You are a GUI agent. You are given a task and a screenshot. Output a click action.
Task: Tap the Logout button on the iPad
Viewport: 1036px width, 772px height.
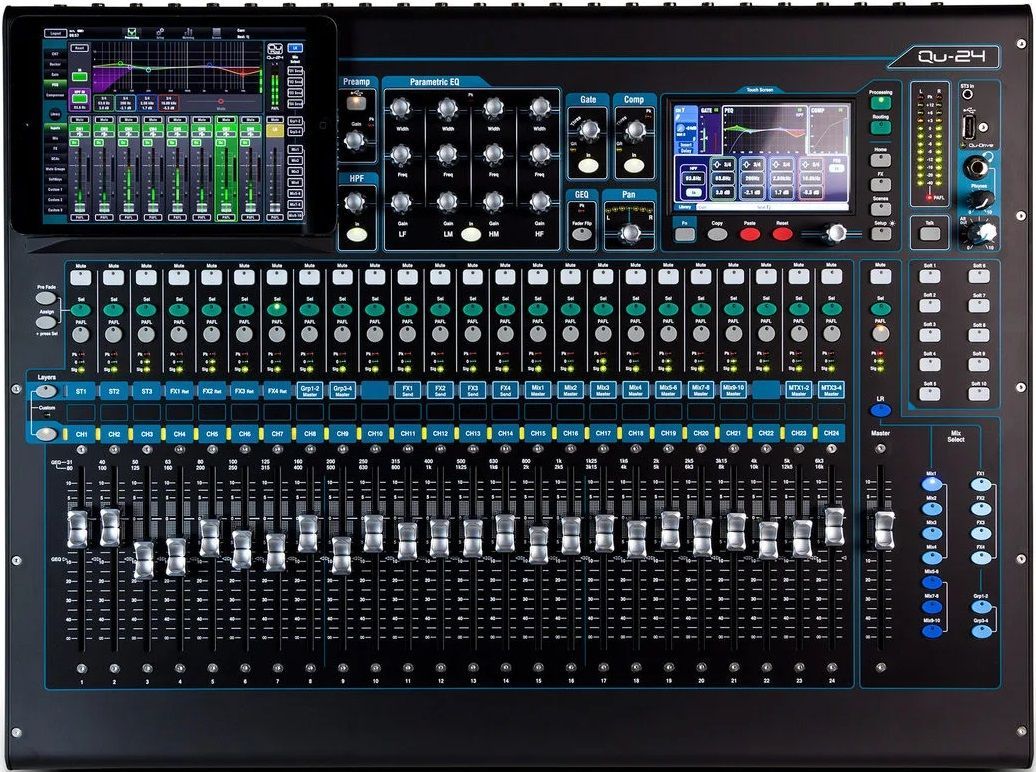click(x=56, y=32)
